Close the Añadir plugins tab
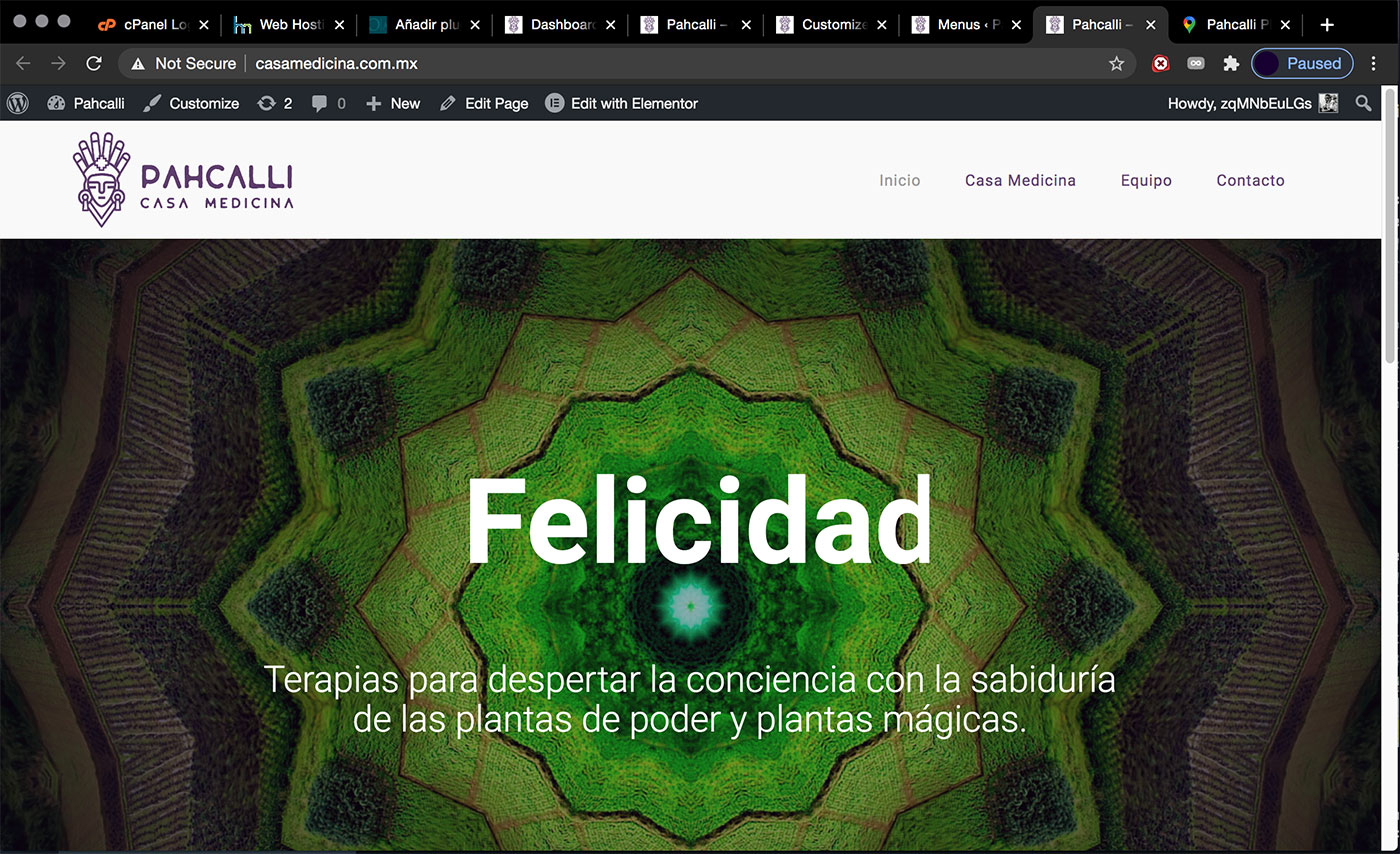The width and height of the screenshot is (1400, 854). [x=475, y=25]
